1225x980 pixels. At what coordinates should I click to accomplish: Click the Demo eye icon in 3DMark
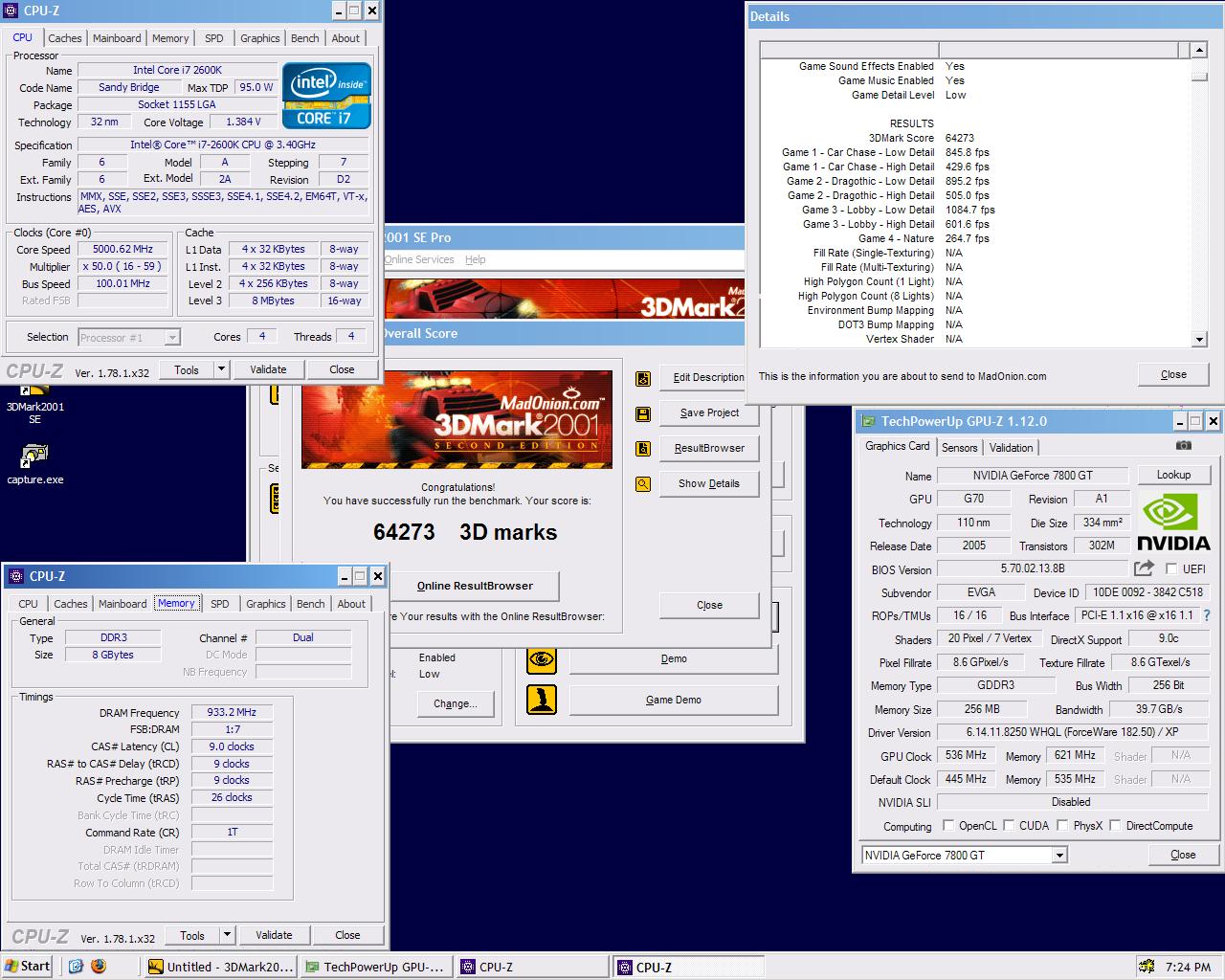tap(542, 658)
